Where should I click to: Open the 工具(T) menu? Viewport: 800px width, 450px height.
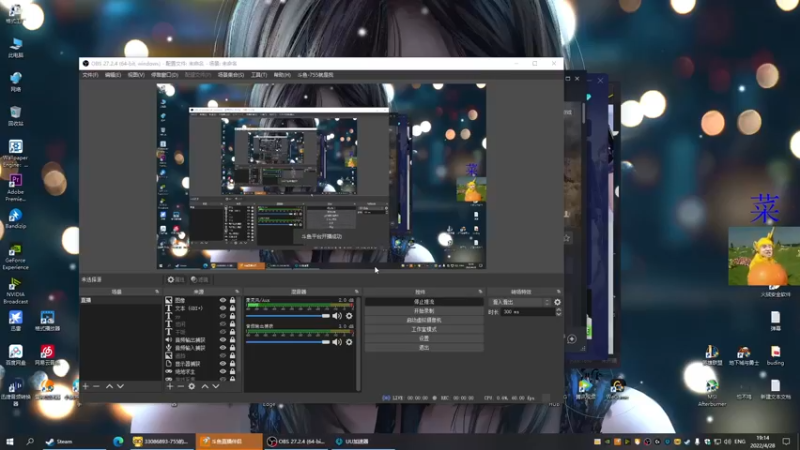(x=259, y=75)
